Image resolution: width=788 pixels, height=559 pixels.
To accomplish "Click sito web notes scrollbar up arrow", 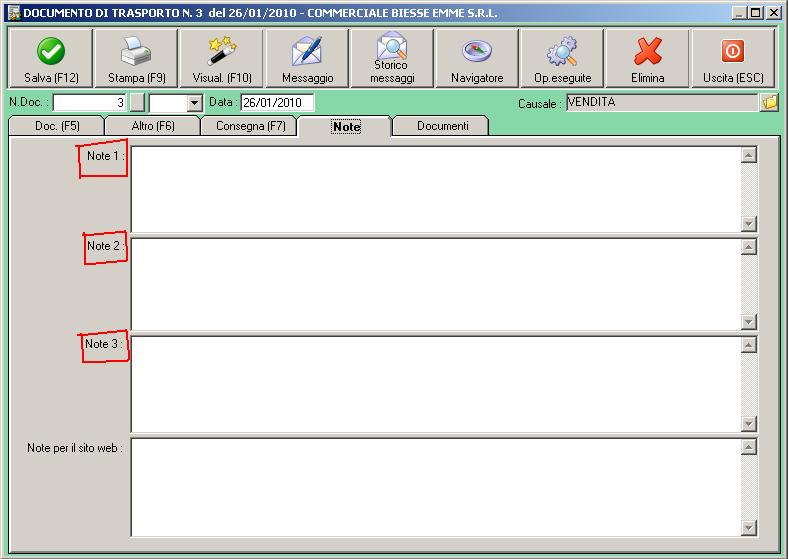I will [749, 447].
